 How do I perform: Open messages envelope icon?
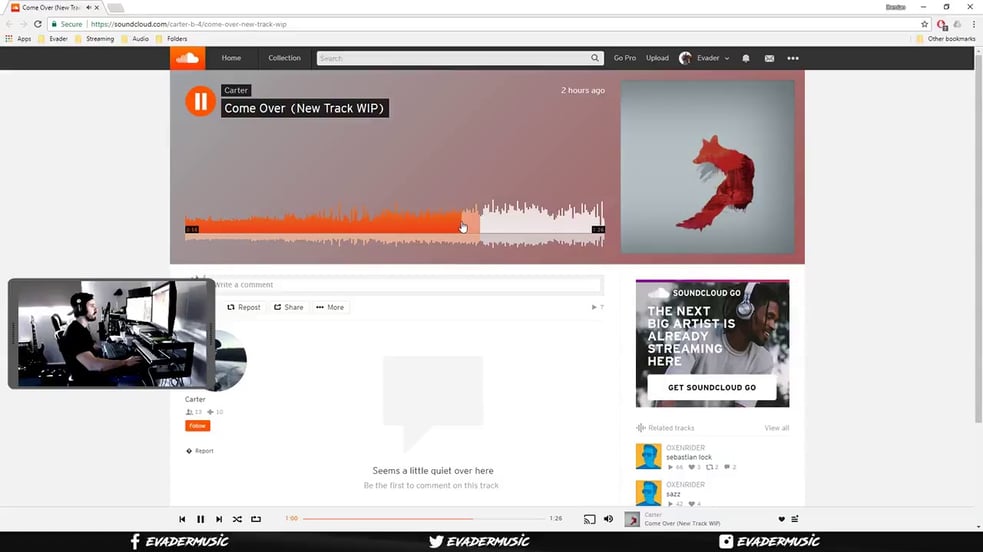pyautogui.click(x=769, y=58)
